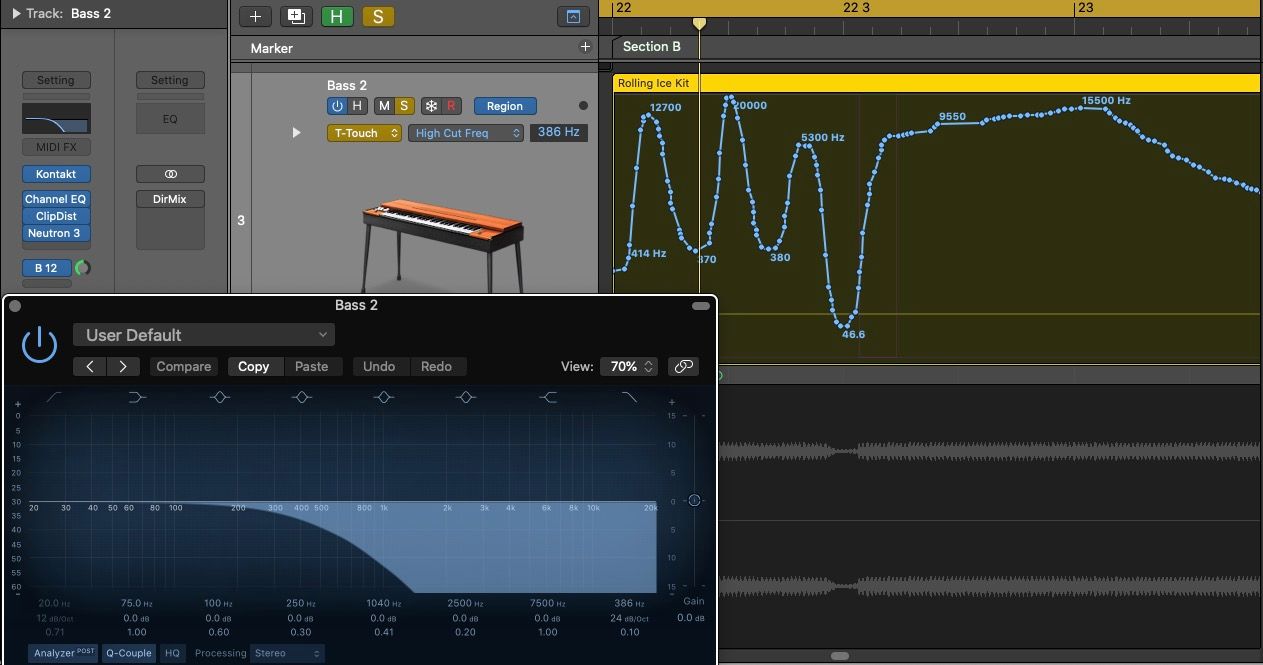Click the Undo button in Channel EQ
The width and height of the screenshot is (1263, 665).
(380, 366)
